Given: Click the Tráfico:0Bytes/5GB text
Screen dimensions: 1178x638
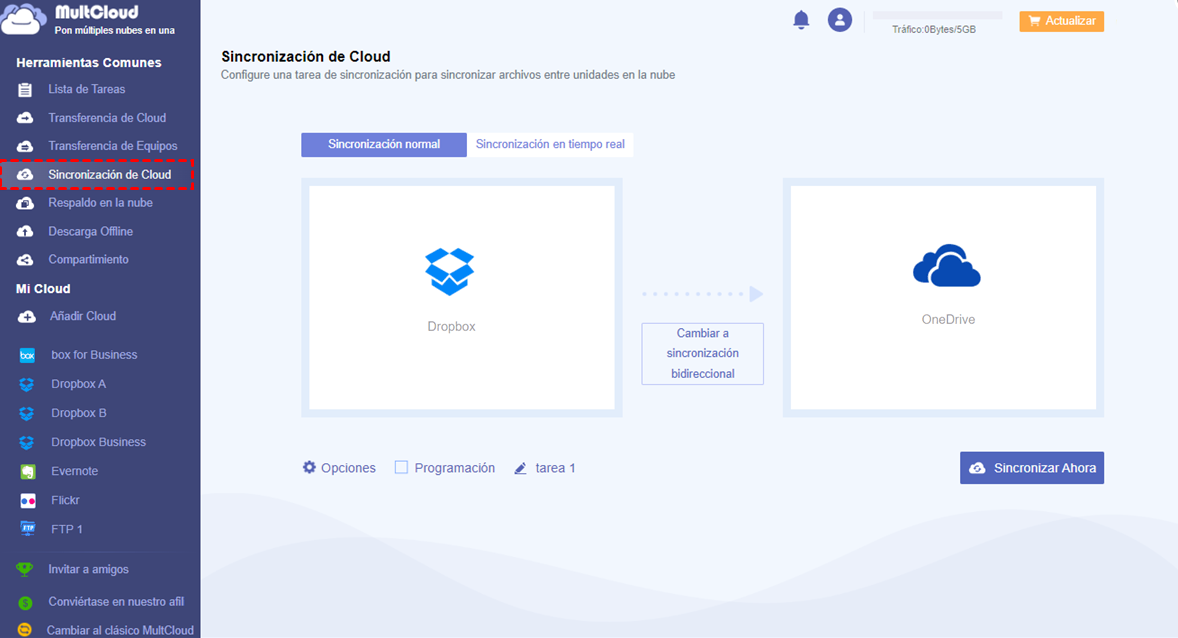Looking at the screenshot, I should (934, 29).
